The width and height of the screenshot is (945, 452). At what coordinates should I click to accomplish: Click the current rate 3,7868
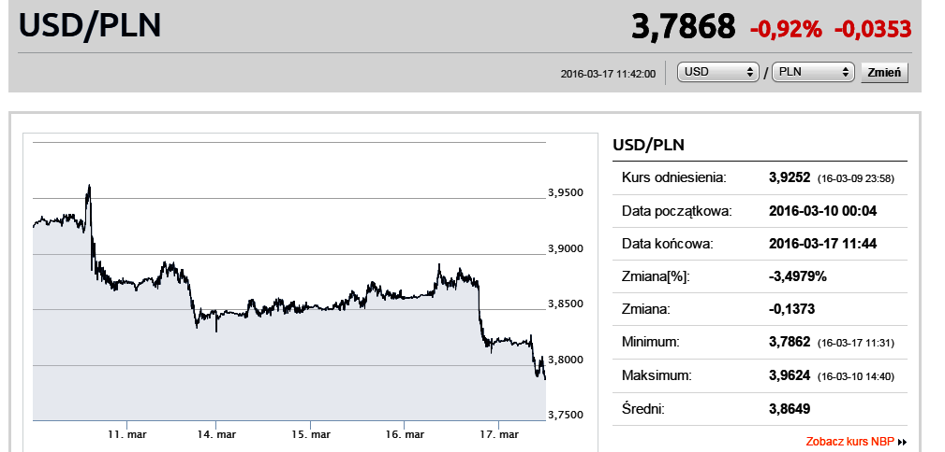(683, 27)
